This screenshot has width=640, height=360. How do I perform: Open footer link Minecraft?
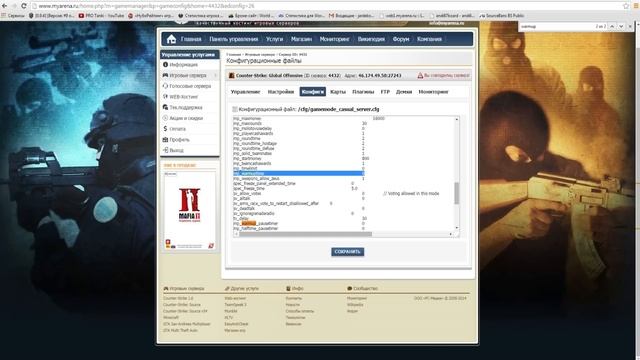pyautogui.click(x=171, y=317)
